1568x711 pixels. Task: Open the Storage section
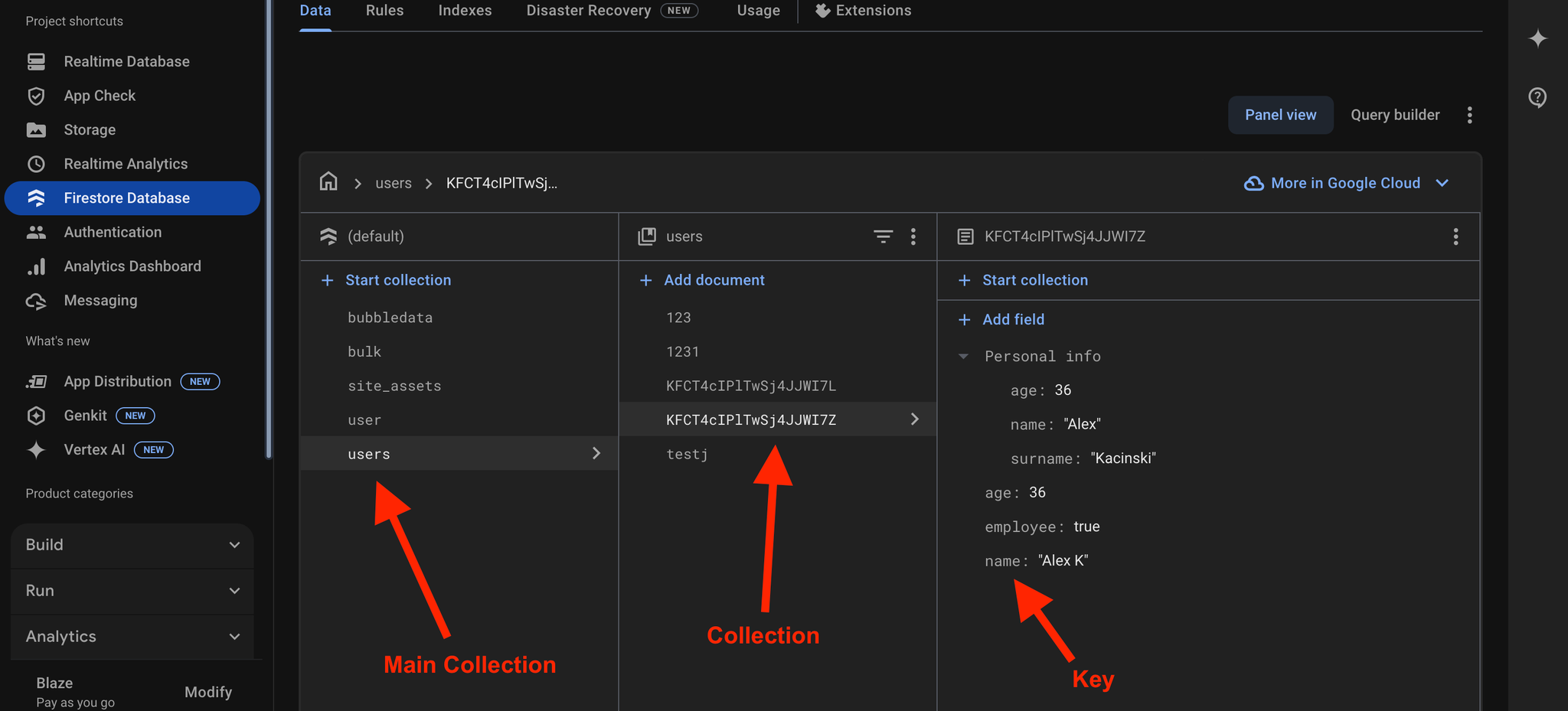90,129
